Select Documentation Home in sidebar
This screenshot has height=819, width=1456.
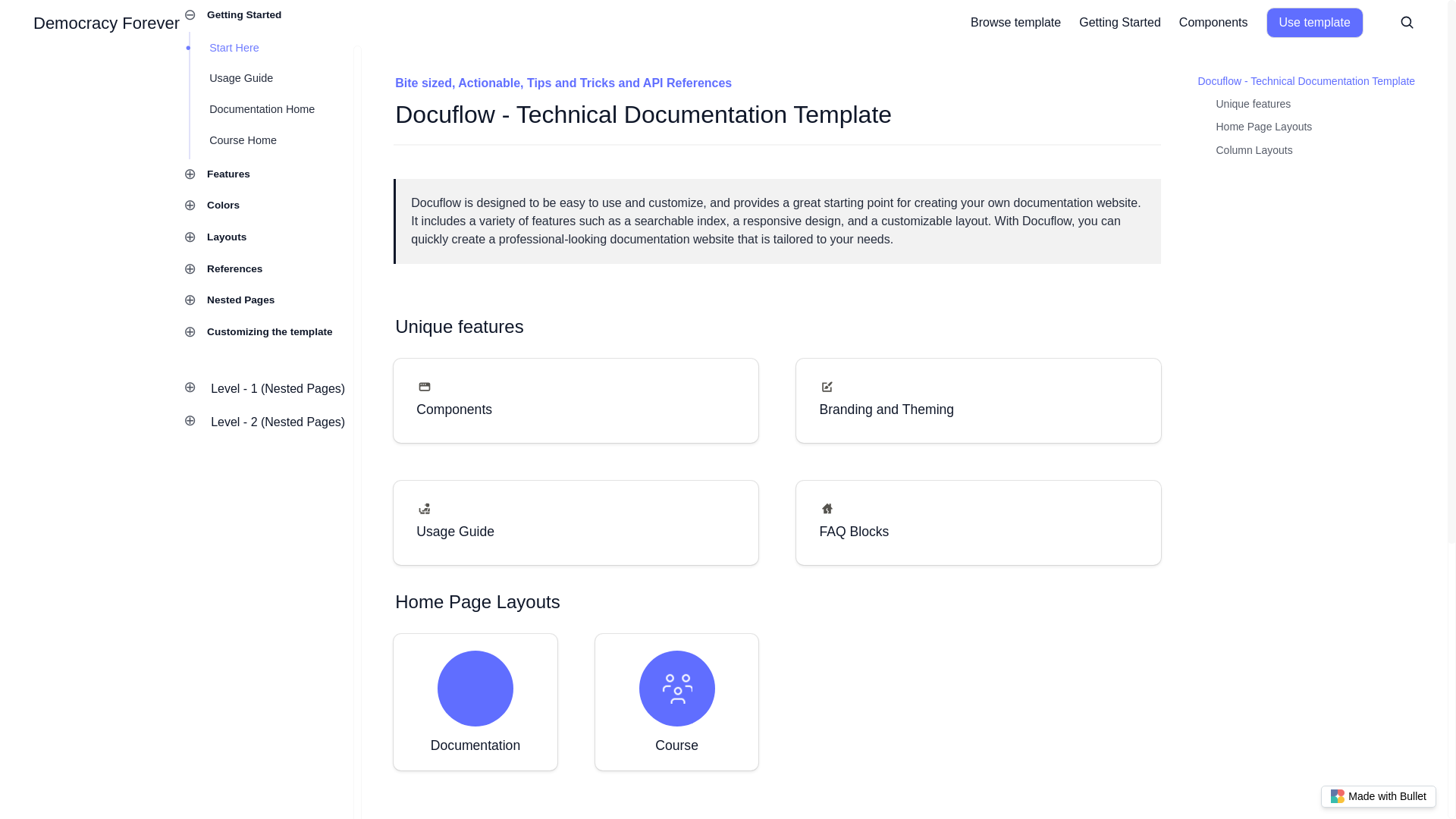click(262, 109)
